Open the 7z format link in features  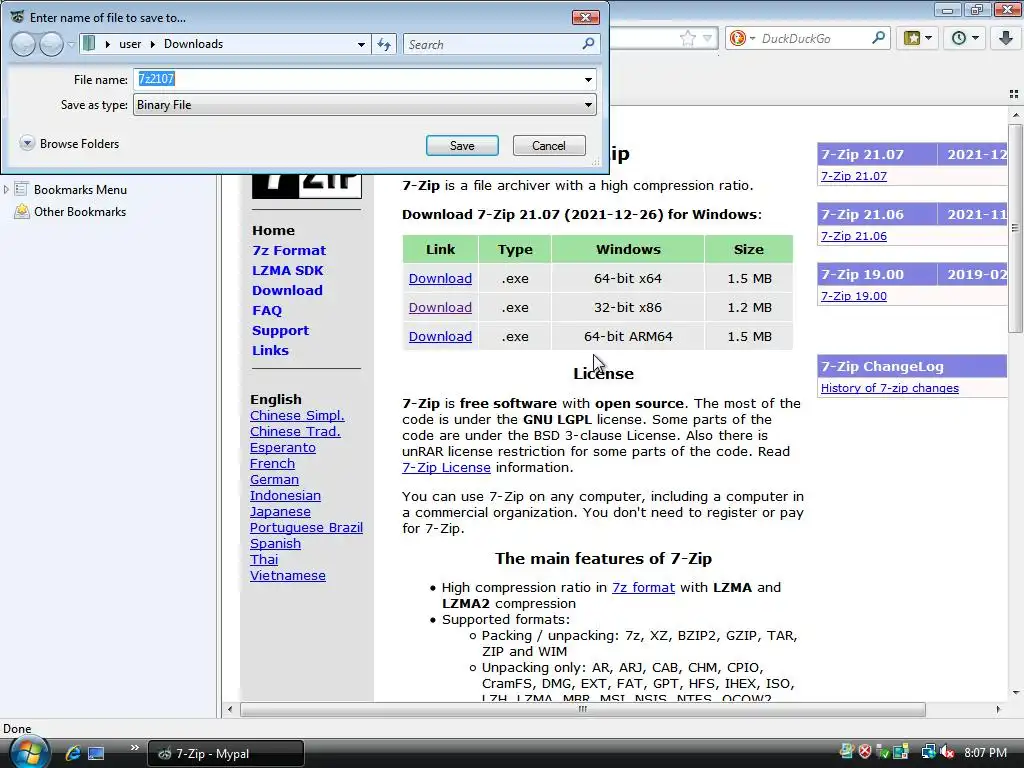point(643,587)
